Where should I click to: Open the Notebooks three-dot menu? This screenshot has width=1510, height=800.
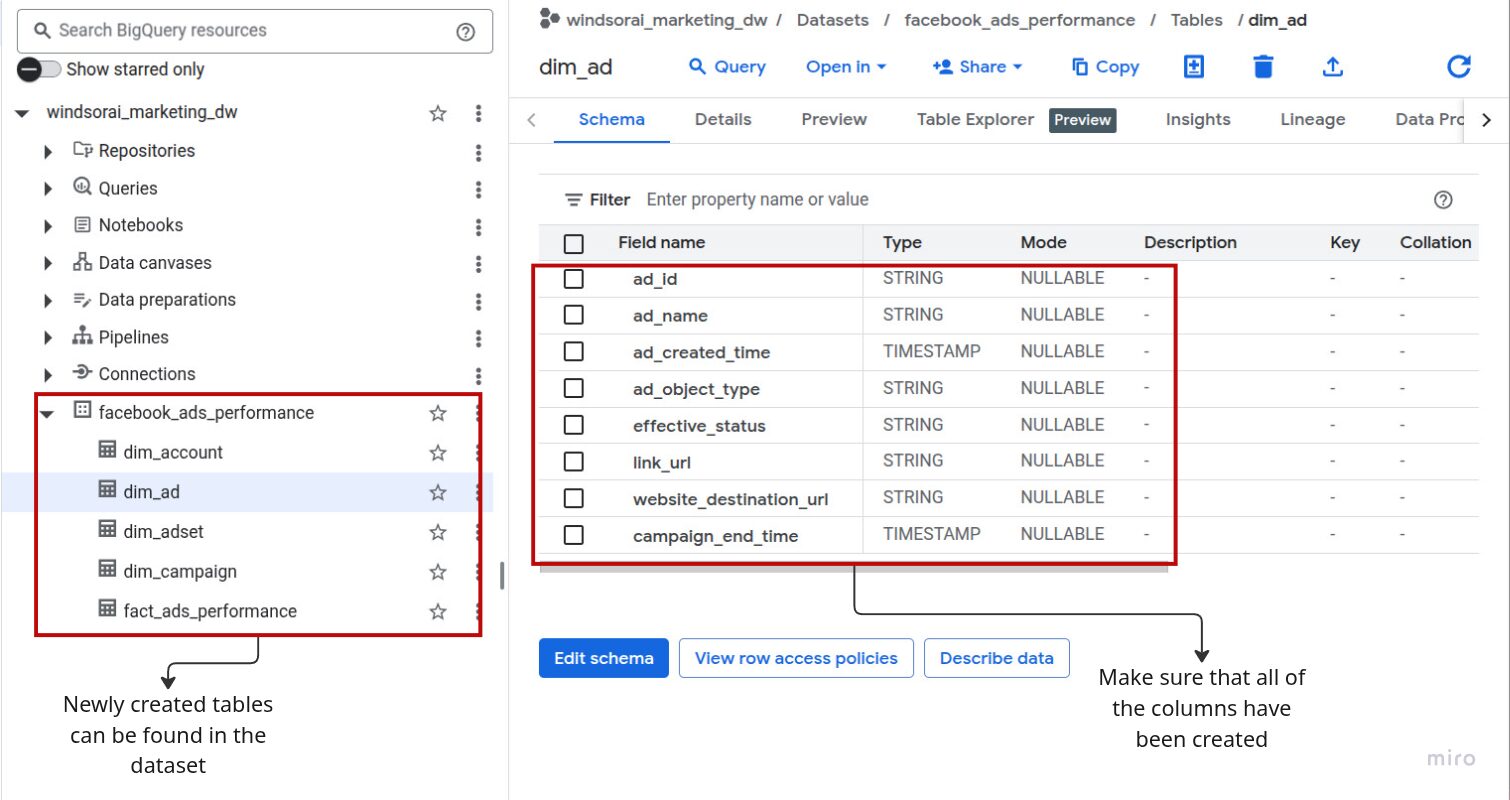coord(479,226)
